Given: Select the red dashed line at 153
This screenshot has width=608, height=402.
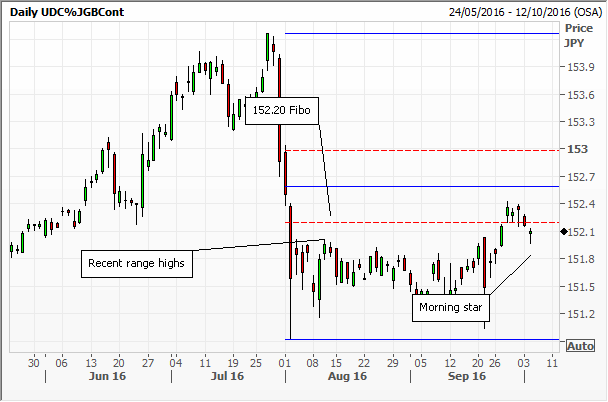Looking at the screenshot, I should click(x=420, y=150).
